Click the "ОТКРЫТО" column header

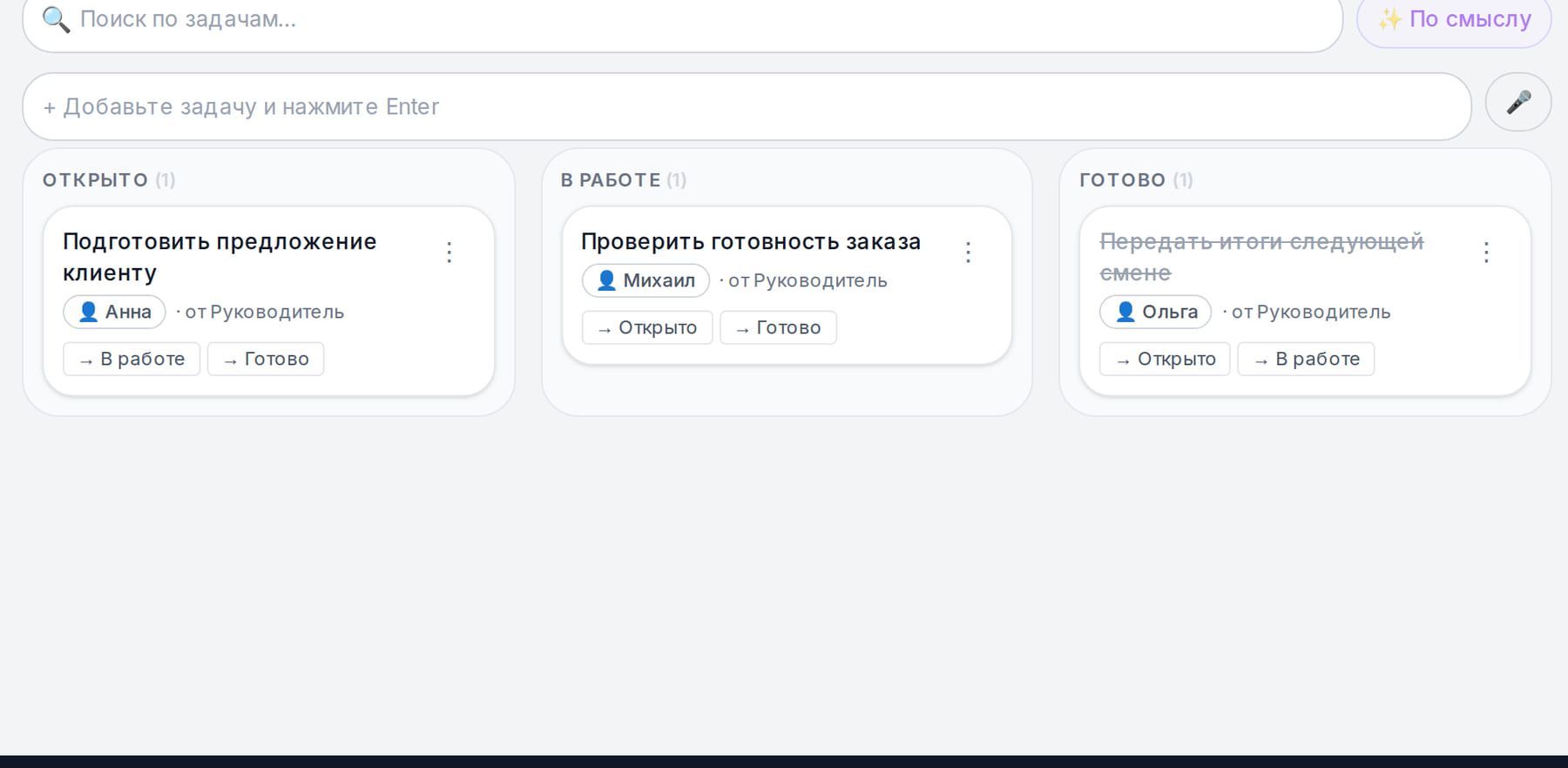click(x=95, y=180)
